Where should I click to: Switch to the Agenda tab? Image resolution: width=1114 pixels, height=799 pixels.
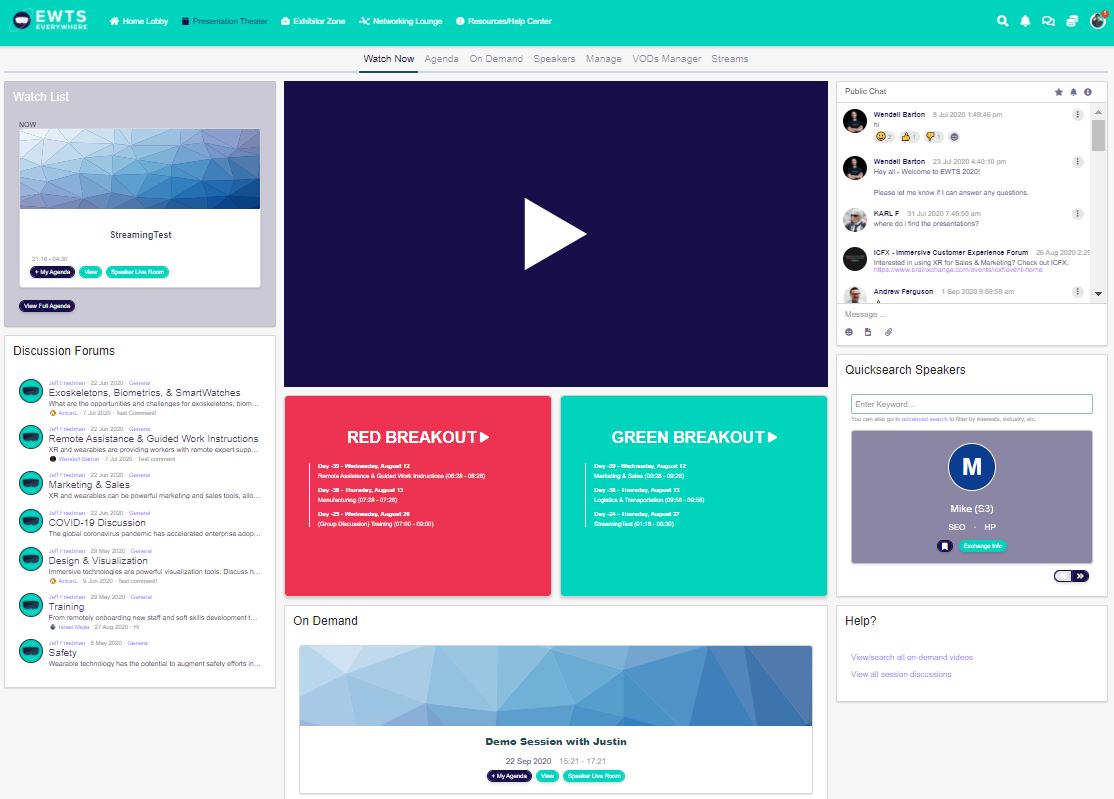coord(441,59)
